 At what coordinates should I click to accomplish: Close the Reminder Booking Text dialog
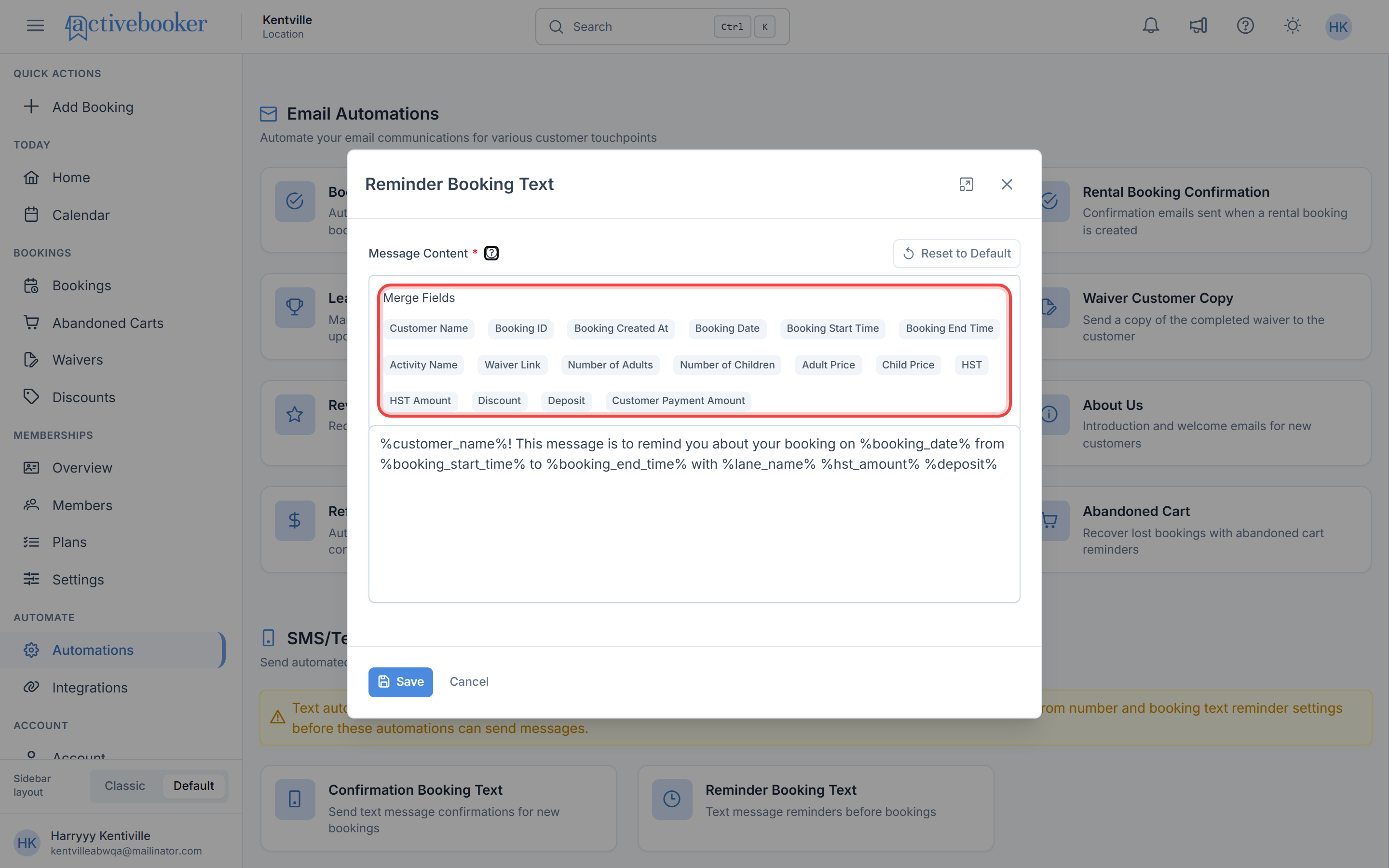(x=1007, y=184)
